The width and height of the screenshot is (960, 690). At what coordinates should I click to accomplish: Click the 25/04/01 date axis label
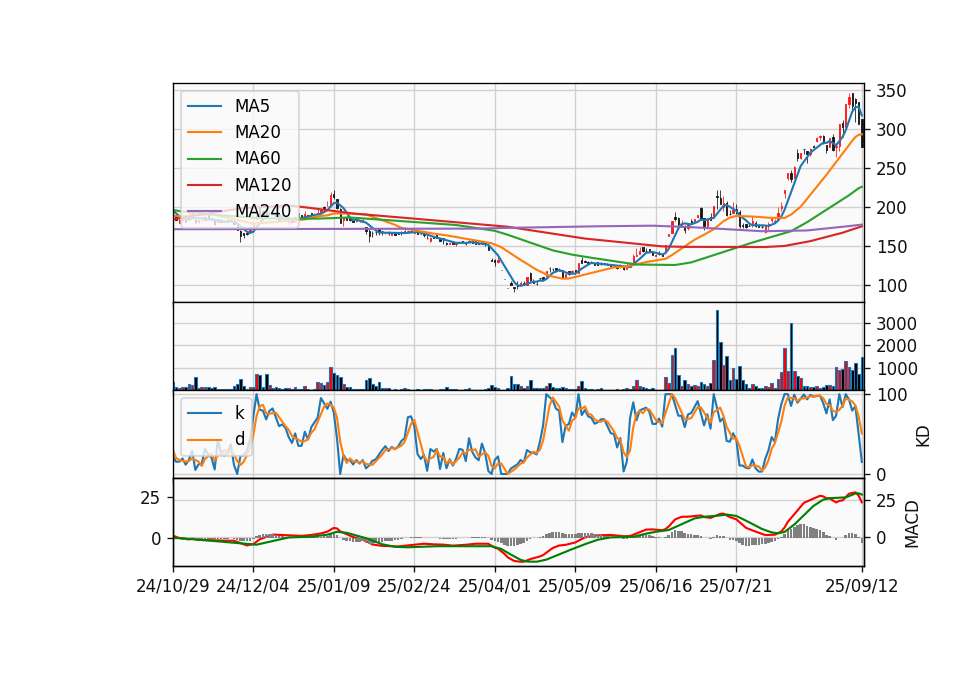coord(494,586)
